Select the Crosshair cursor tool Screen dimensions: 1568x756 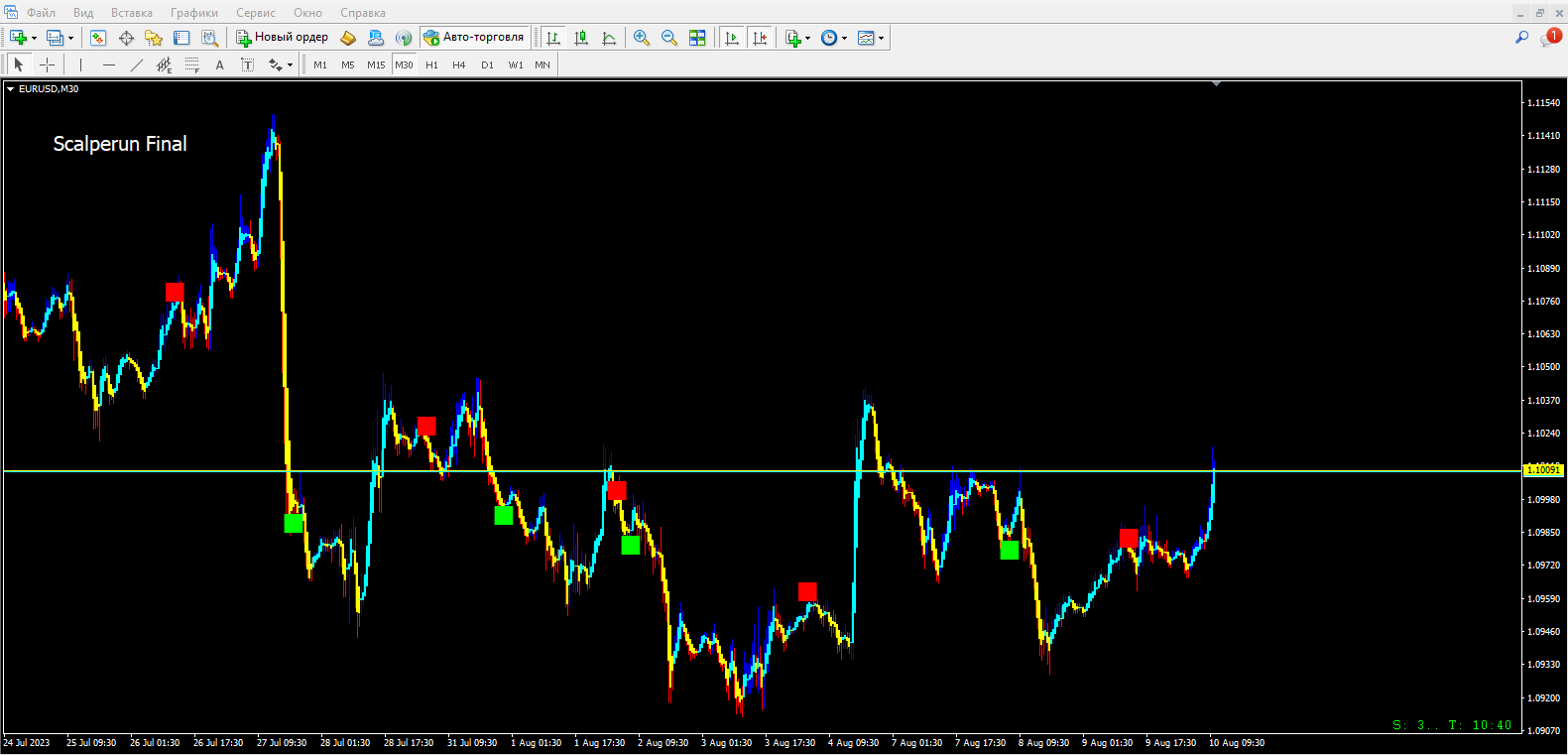[x=47, y=64]
